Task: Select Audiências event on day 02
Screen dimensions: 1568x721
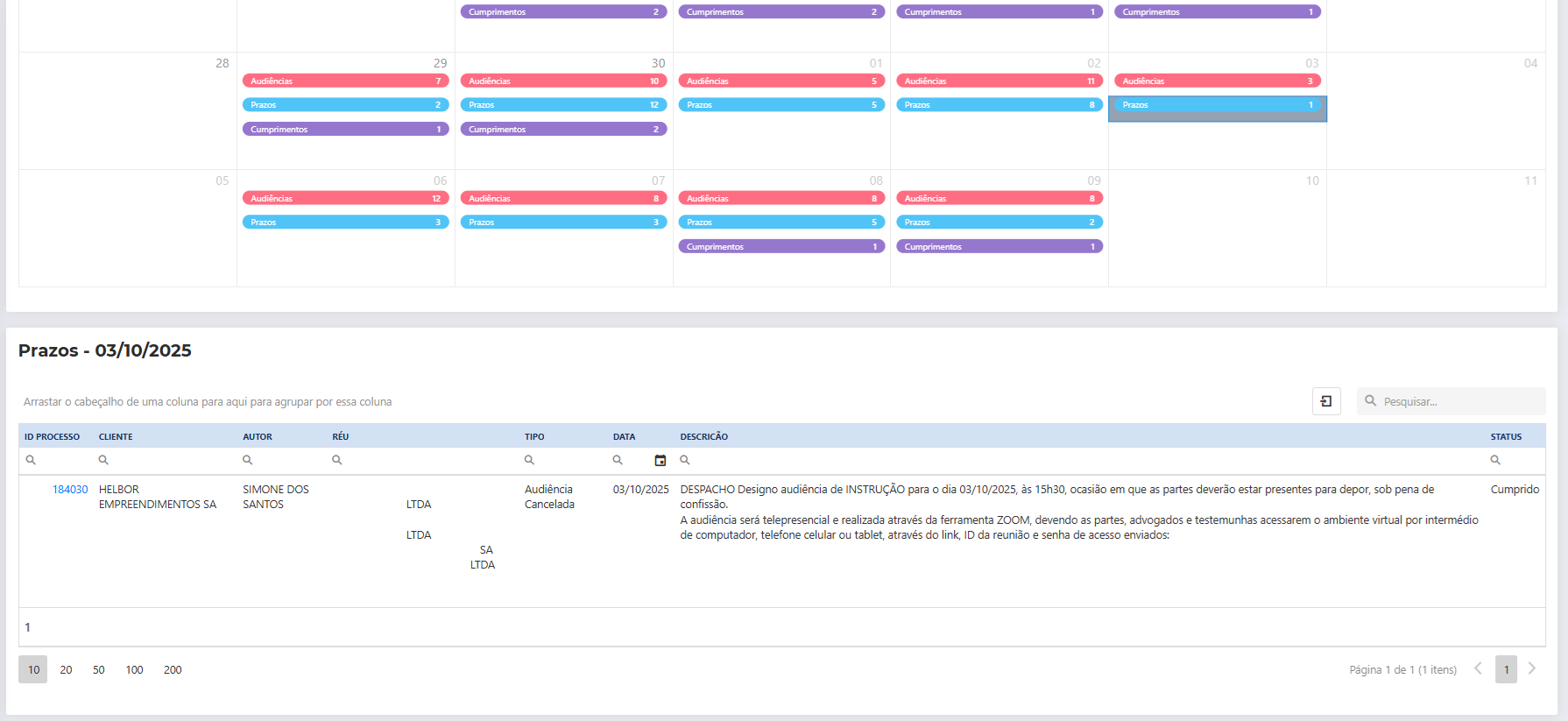Action: [999, 81]
